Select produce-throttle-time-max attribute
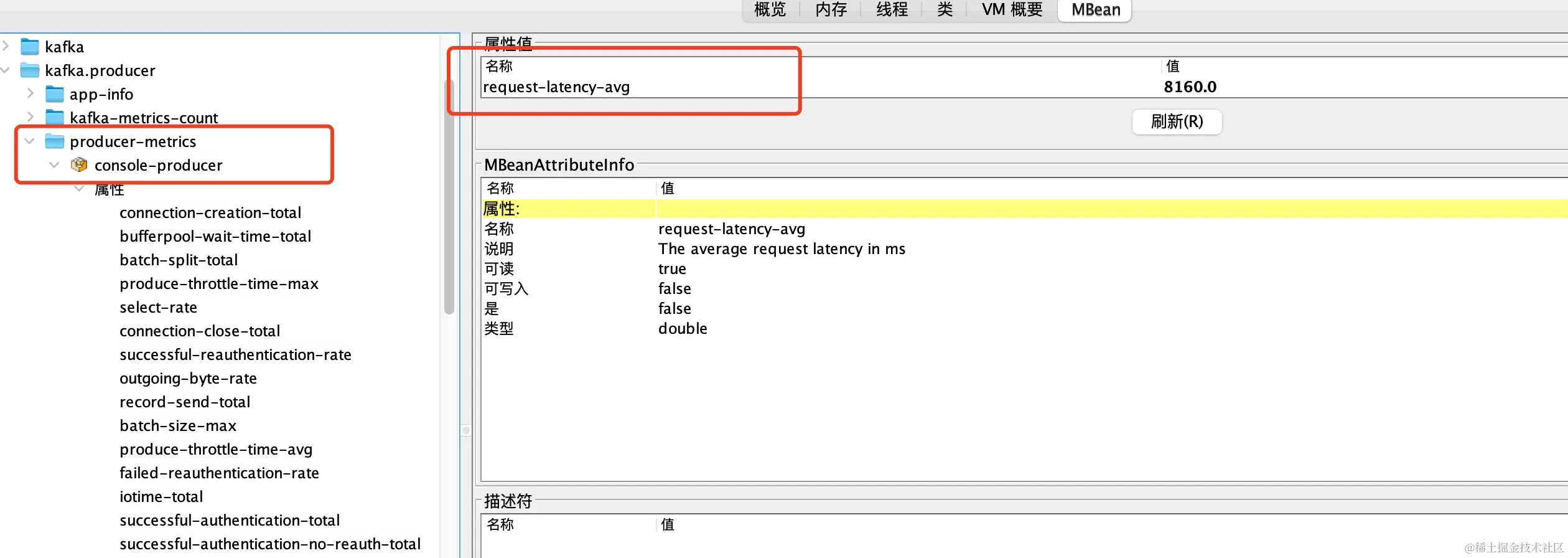The image size is (1568, 558). tap(219, 284)
